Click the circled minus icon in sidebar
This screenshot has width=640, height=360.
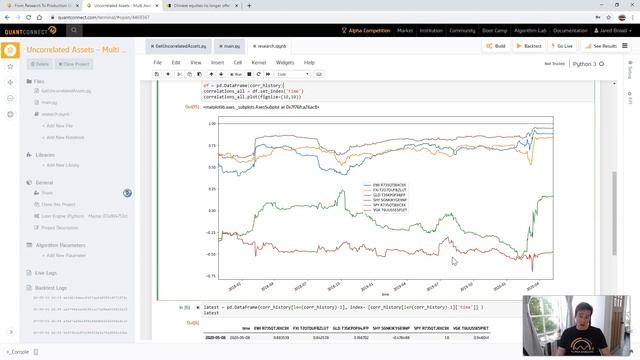11,98
